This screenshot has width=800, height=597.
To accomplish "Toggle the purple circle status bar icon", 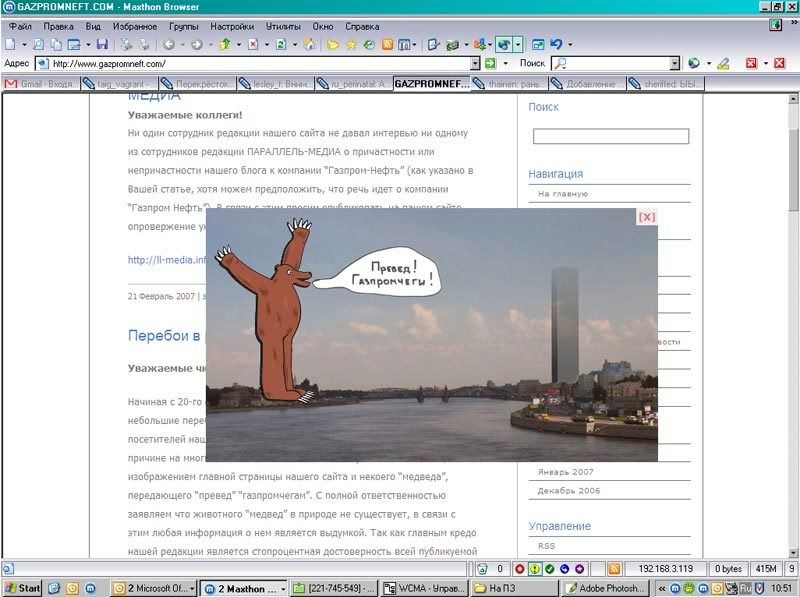I will coord(580,568).
